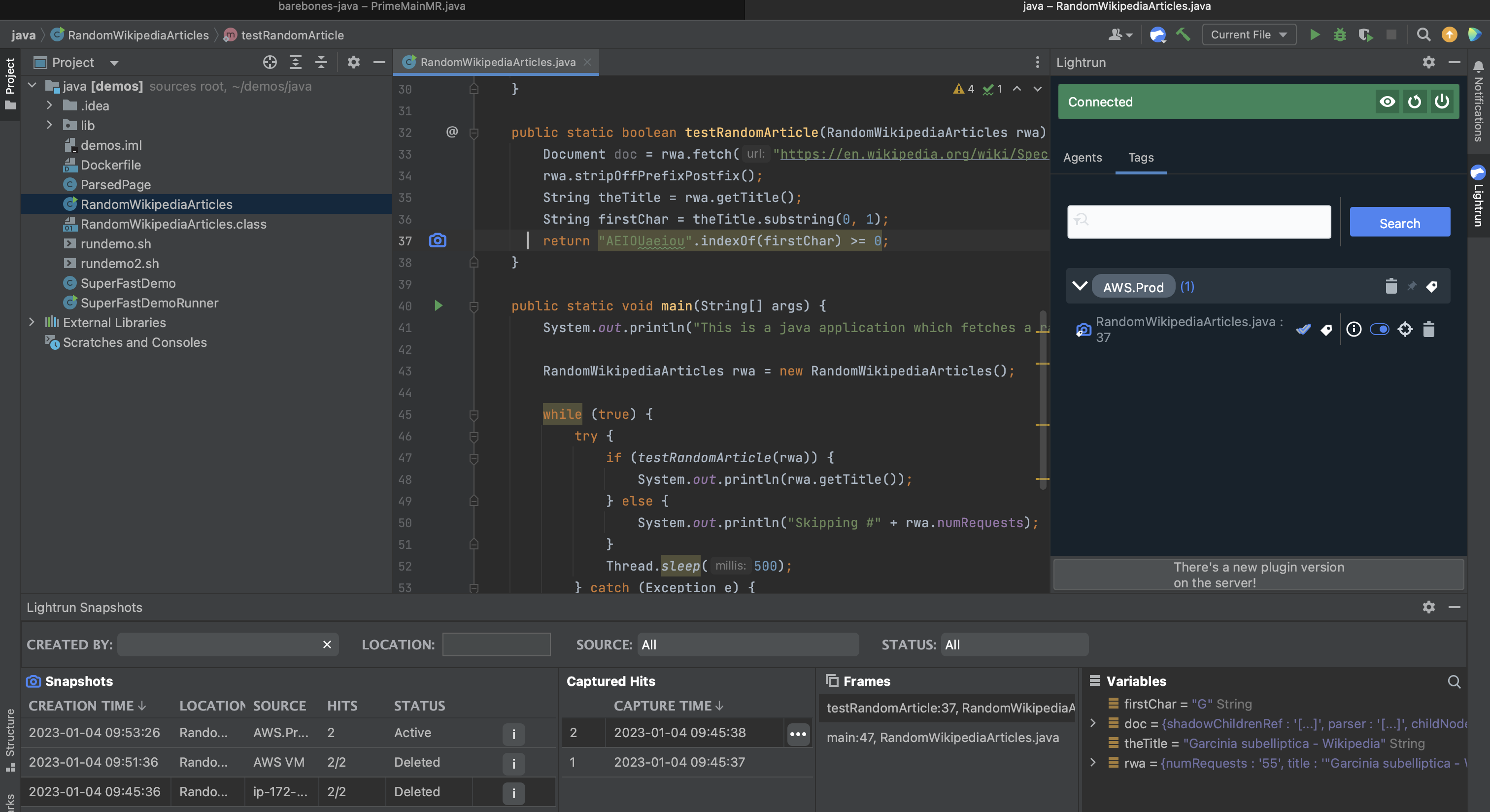This screenshot has height=812, width=1490.
Task: Collapse the AWS.Prod tag group
Action: click(x=1080, y=286)
